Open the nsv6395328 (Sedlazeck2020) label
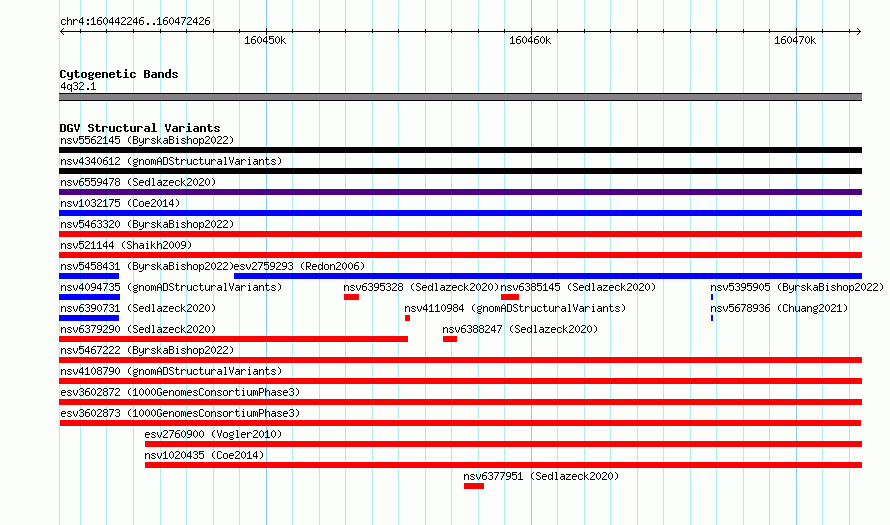The width and height of the screenshot is (890, 525). pyautogui.click(x=421, y=287)
